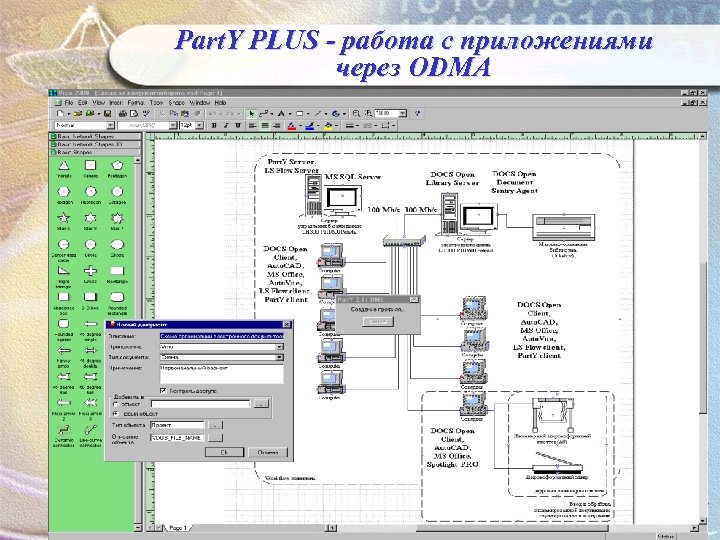Click the New drawing toolbar icon
The width and height of the screenshot is (720, 540).
coord(60,113)
